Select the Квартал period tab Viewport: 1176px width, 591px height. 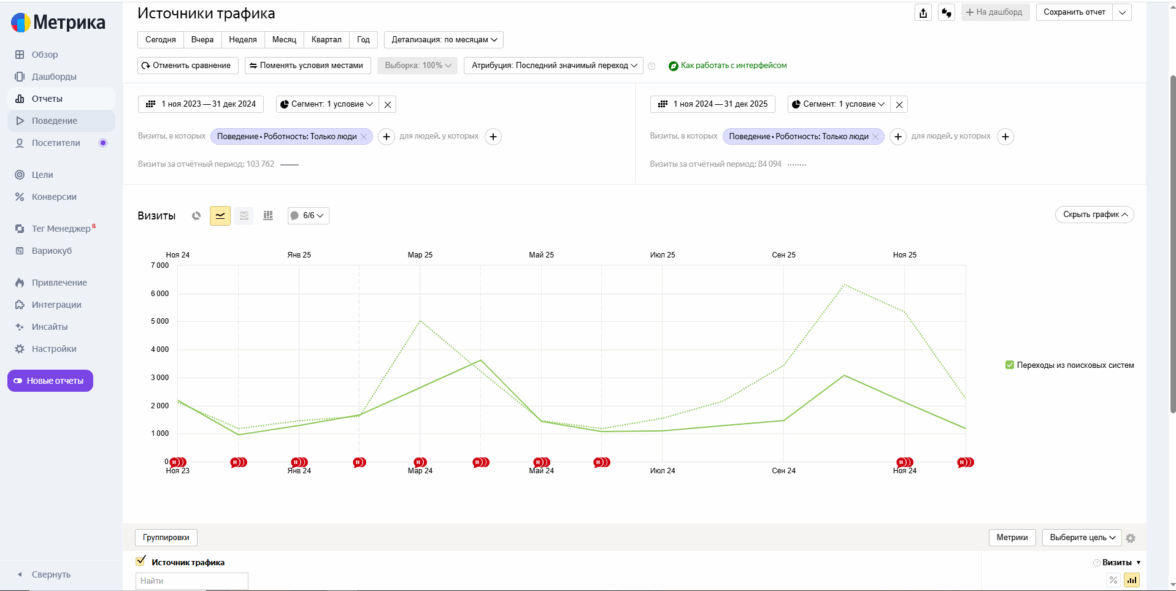(326, 40)
